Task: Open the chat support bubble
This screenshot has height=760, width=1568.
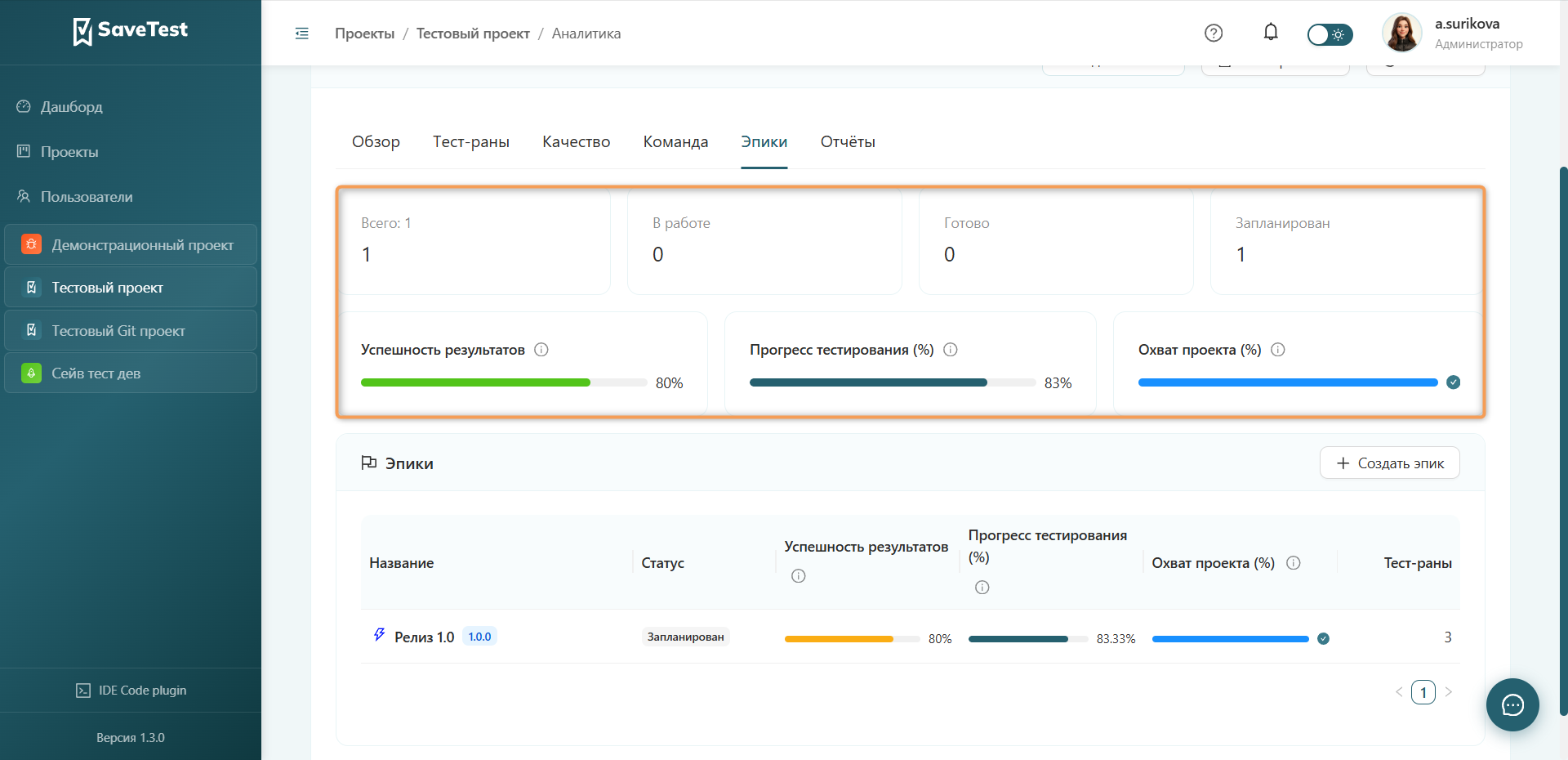Action: 1512,704
